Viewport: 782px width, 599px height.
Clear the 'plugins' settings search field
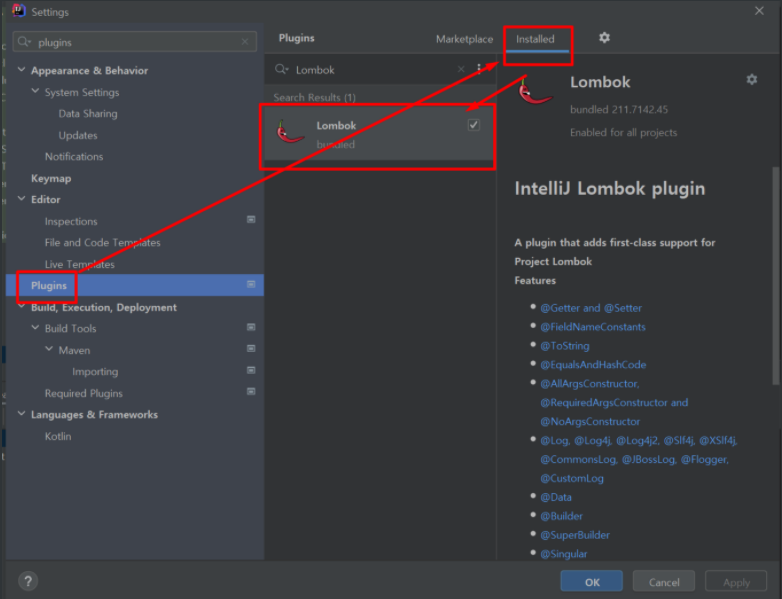245,42
